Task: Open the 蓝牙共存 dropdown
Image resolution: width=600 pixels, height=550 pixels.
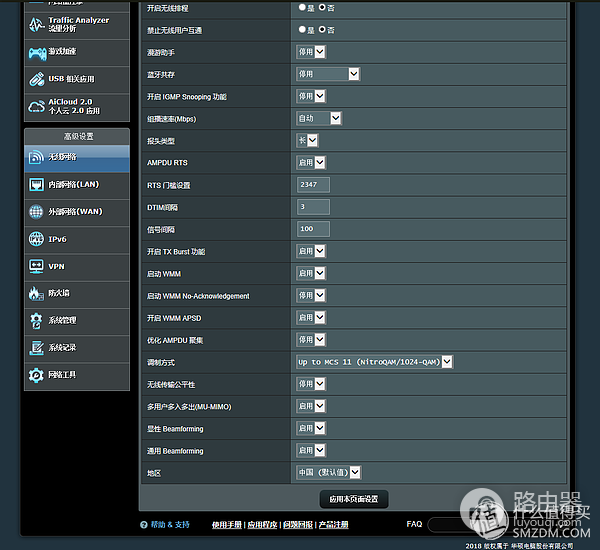Action: pos(327,74)
